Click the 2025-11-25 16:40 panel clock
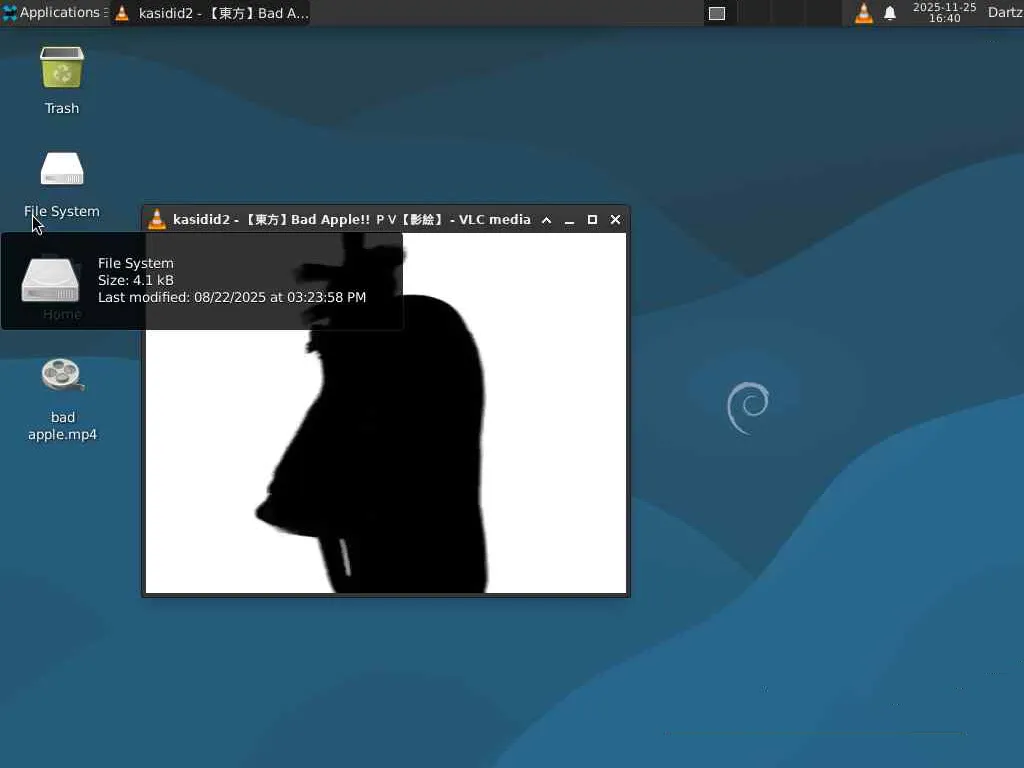Screen dimensions: 1024x768 tap(944, 12)
